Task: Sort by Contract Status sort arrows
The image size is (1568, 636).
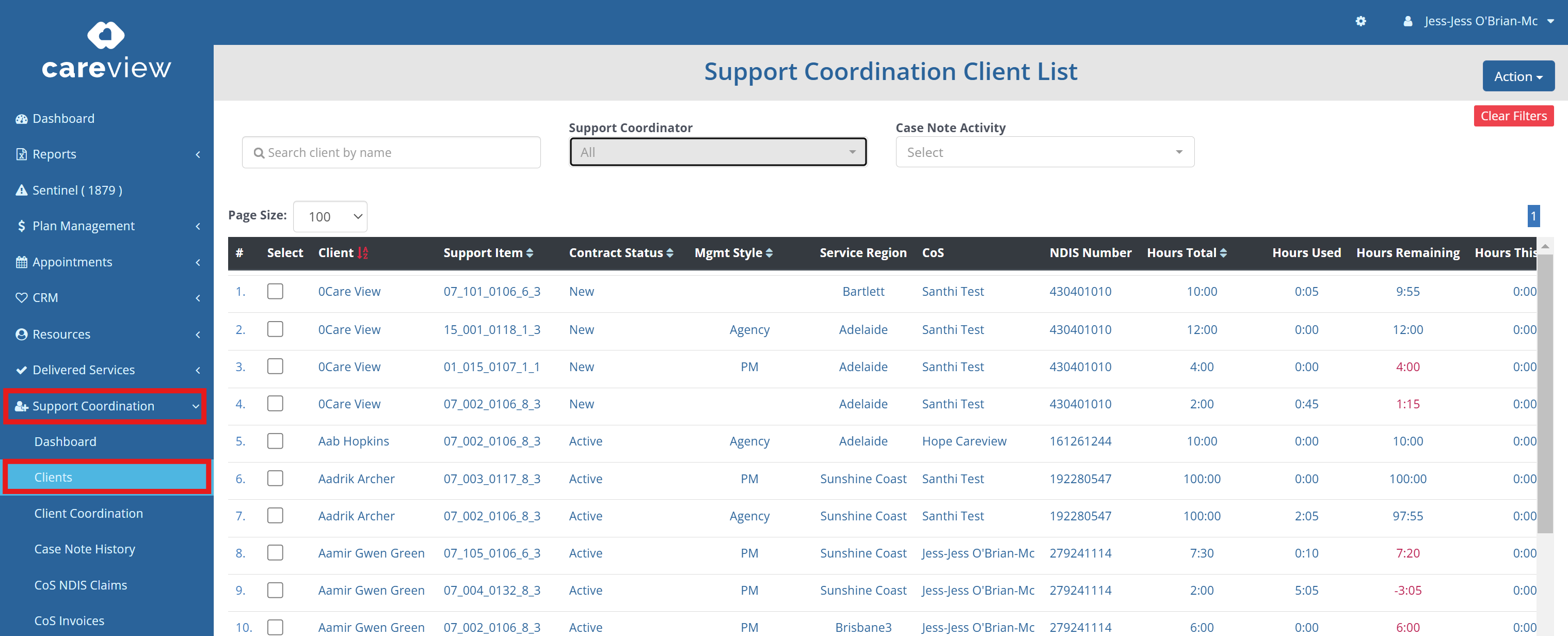Action: coord(669,252)
